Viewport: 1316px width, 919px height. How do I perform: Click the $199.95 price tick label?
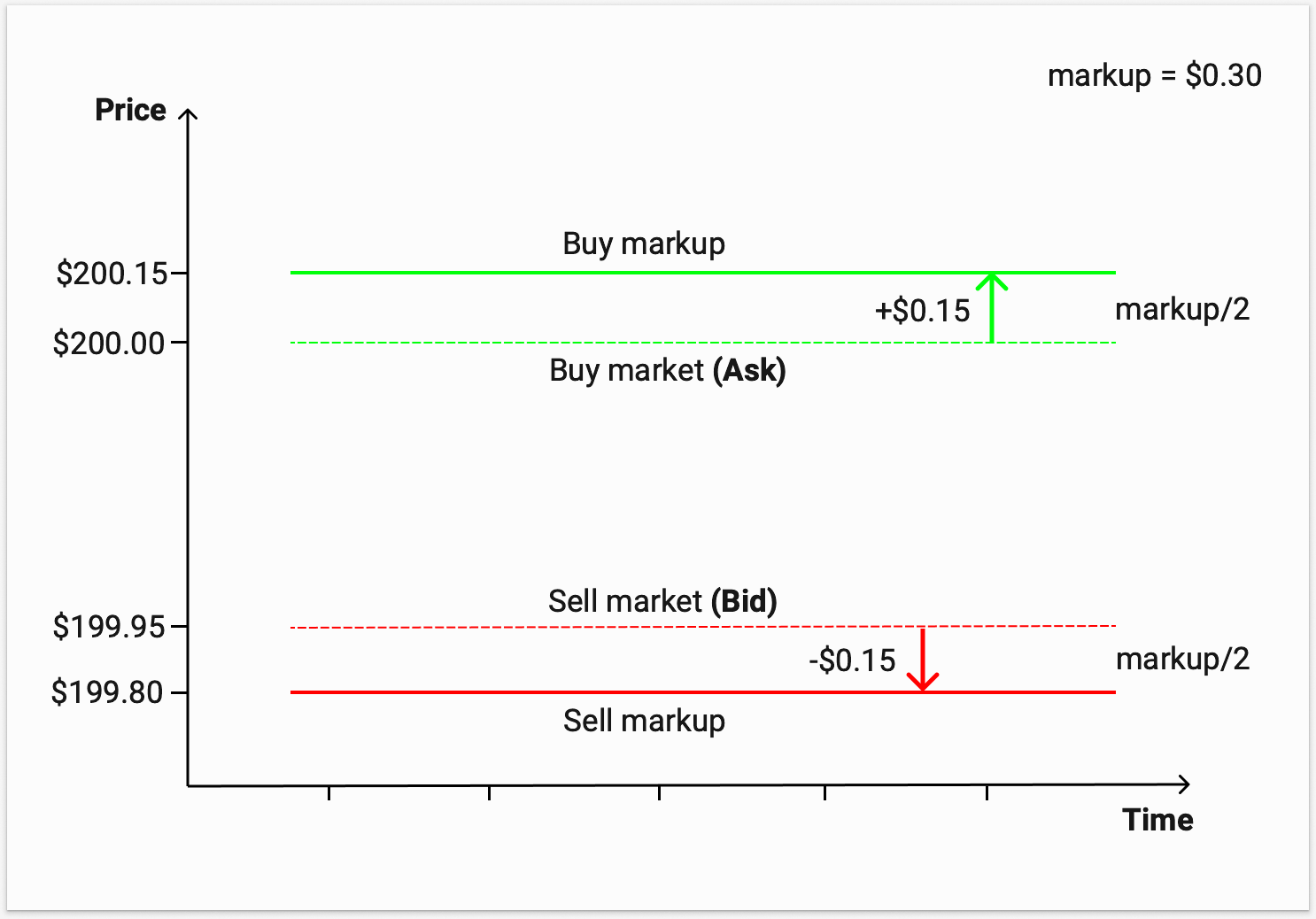109,627
